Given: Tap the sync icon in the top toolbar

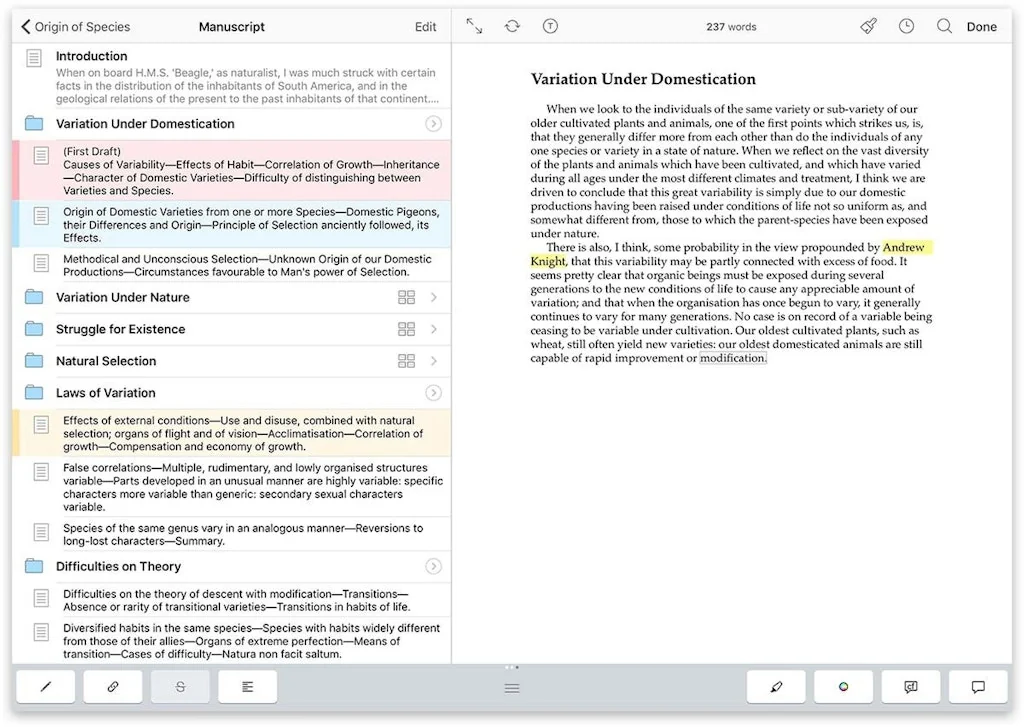Looking at the screenshot, I should pyautogui.click(x=512, y=26).
